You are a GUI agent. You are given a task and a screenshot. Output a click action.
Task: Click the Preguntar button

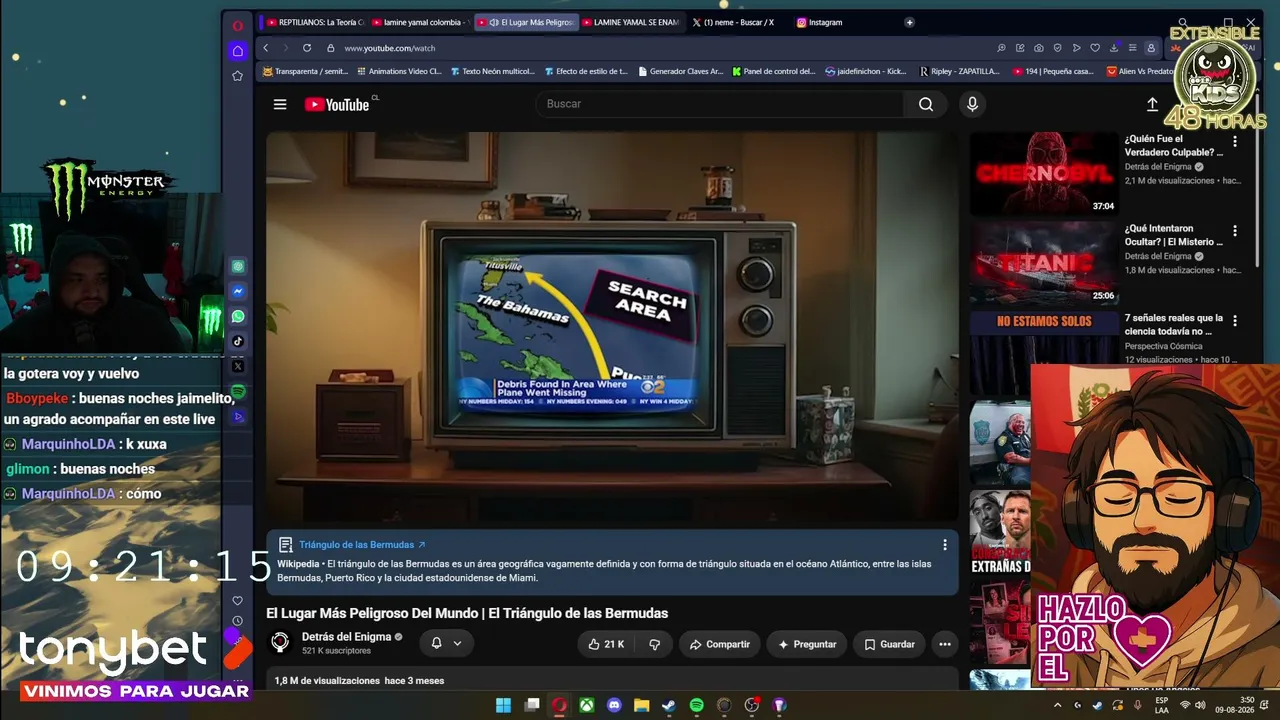click(x=807, y=644)
